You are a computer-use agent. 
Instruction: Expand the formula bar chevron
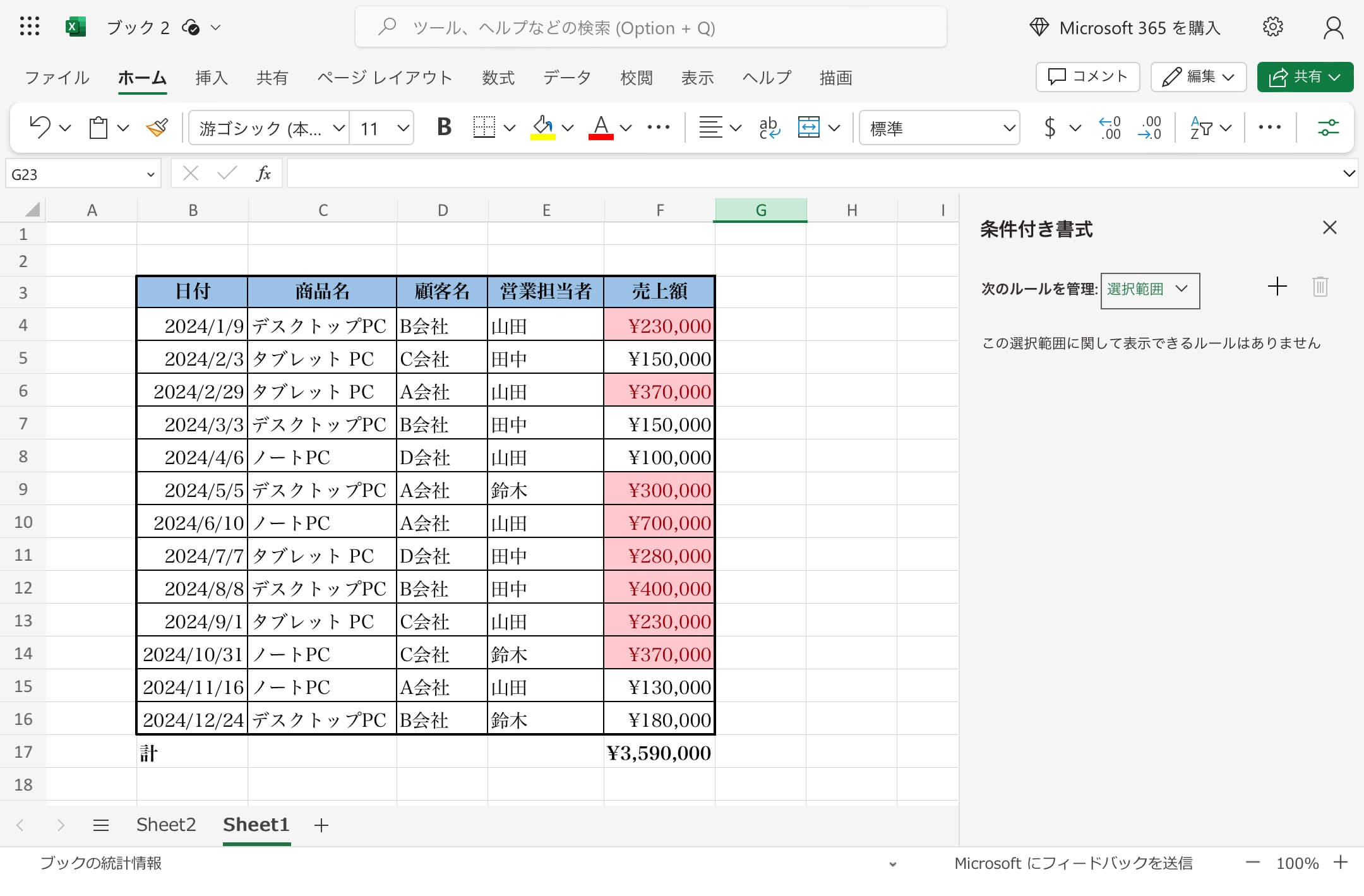pyautogui.click(x=1349, y=173)
